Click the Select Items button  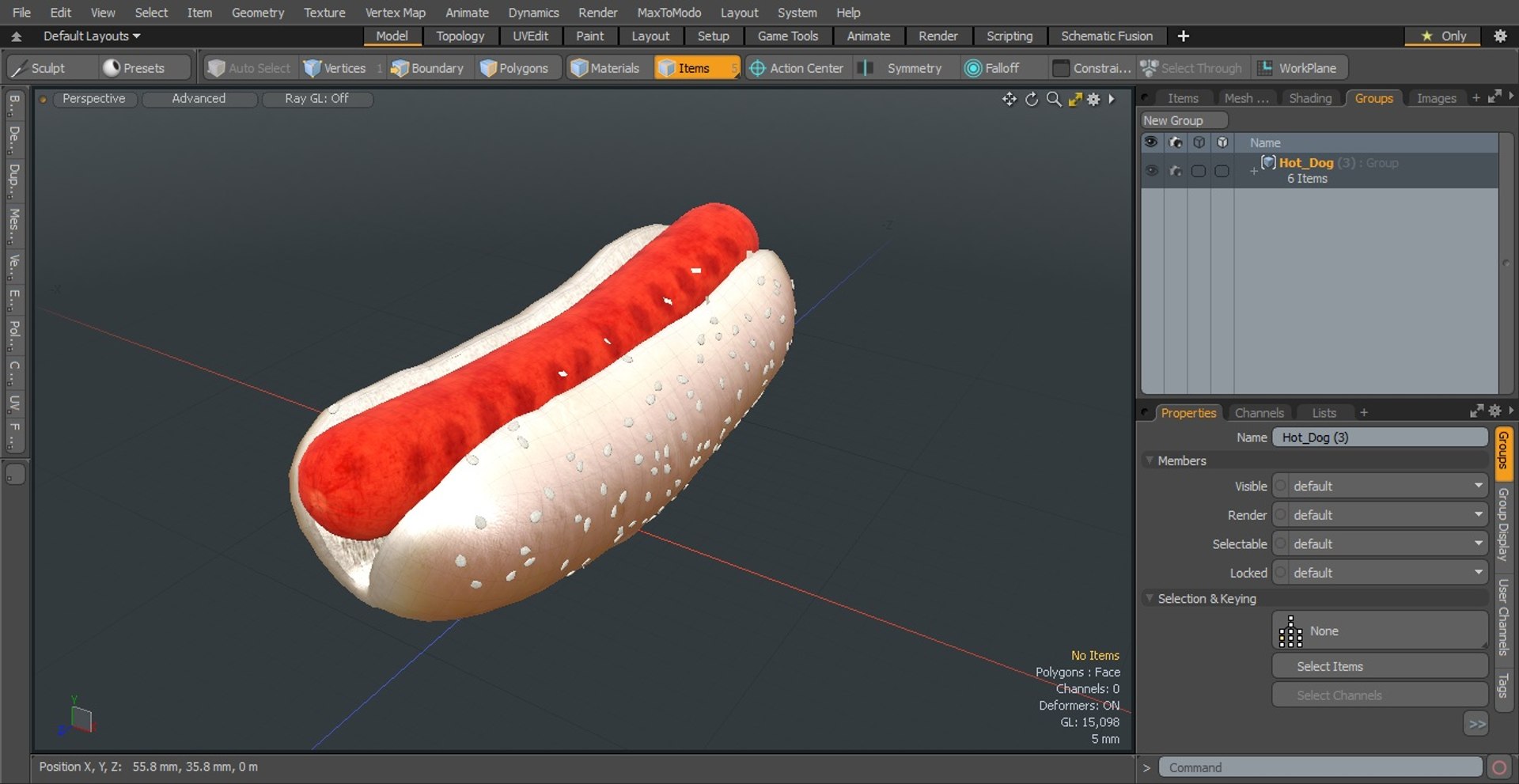pyautogui.click(x=1380, y=666)
